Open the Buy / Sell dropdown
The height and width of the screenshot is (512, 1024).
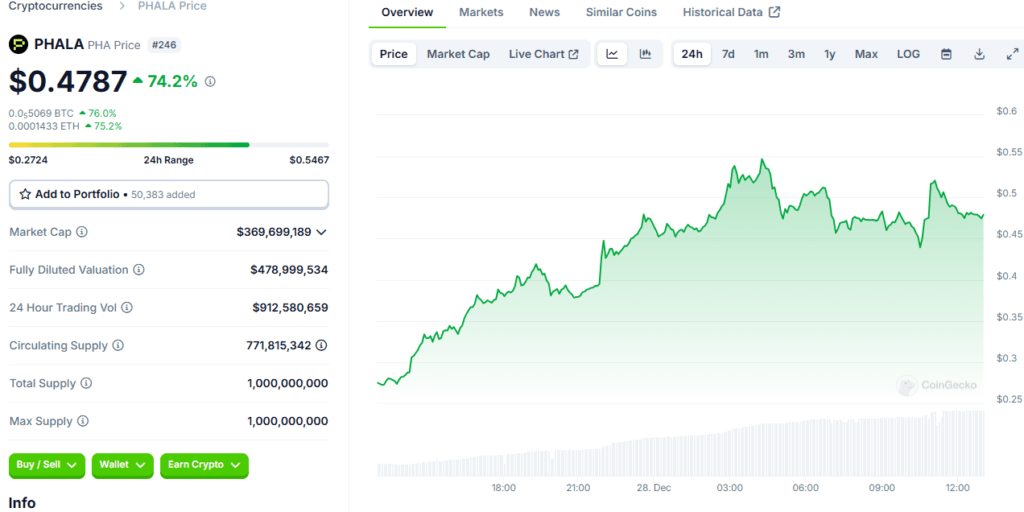tap(47, 466)
